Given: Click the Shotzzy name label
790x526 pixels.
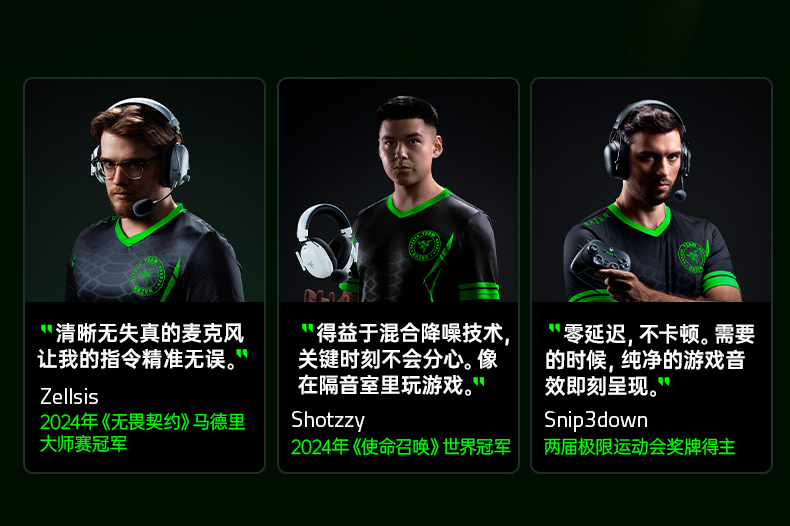Looking at the screenshot, I should point(328,420).
